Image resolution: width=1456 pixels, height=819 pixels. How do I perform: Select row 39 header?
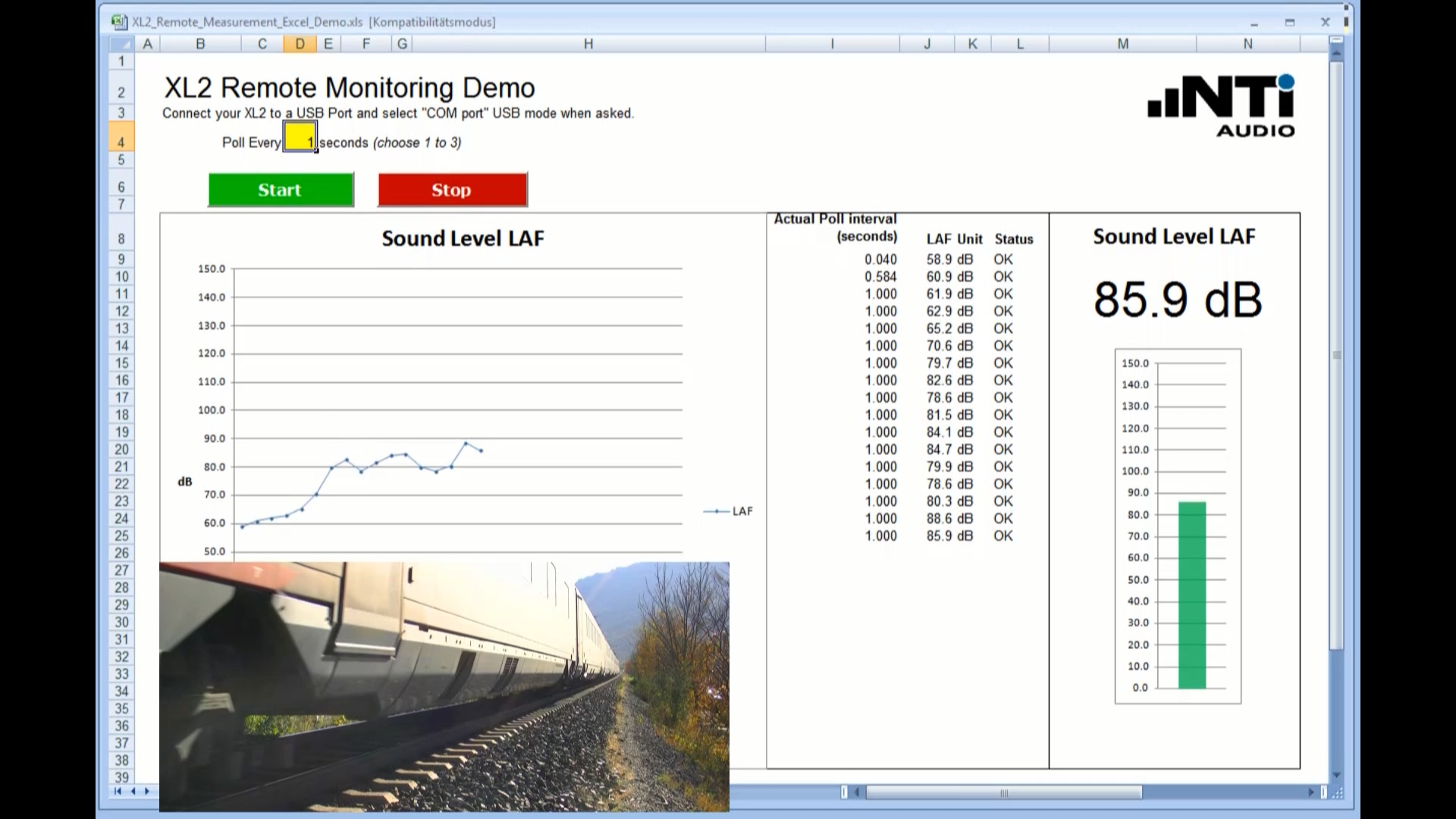coord(121,777)
